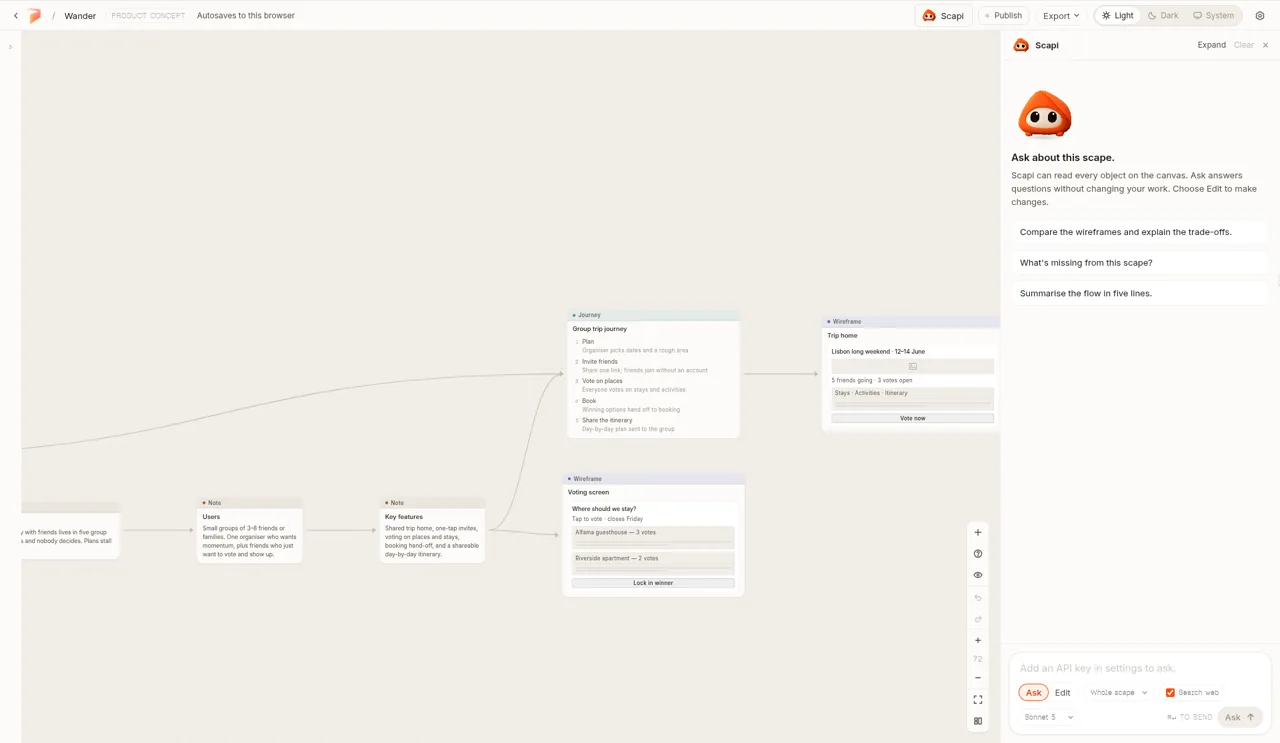
Task: Clear the Scapi conversation
Action: [1243, 45]
